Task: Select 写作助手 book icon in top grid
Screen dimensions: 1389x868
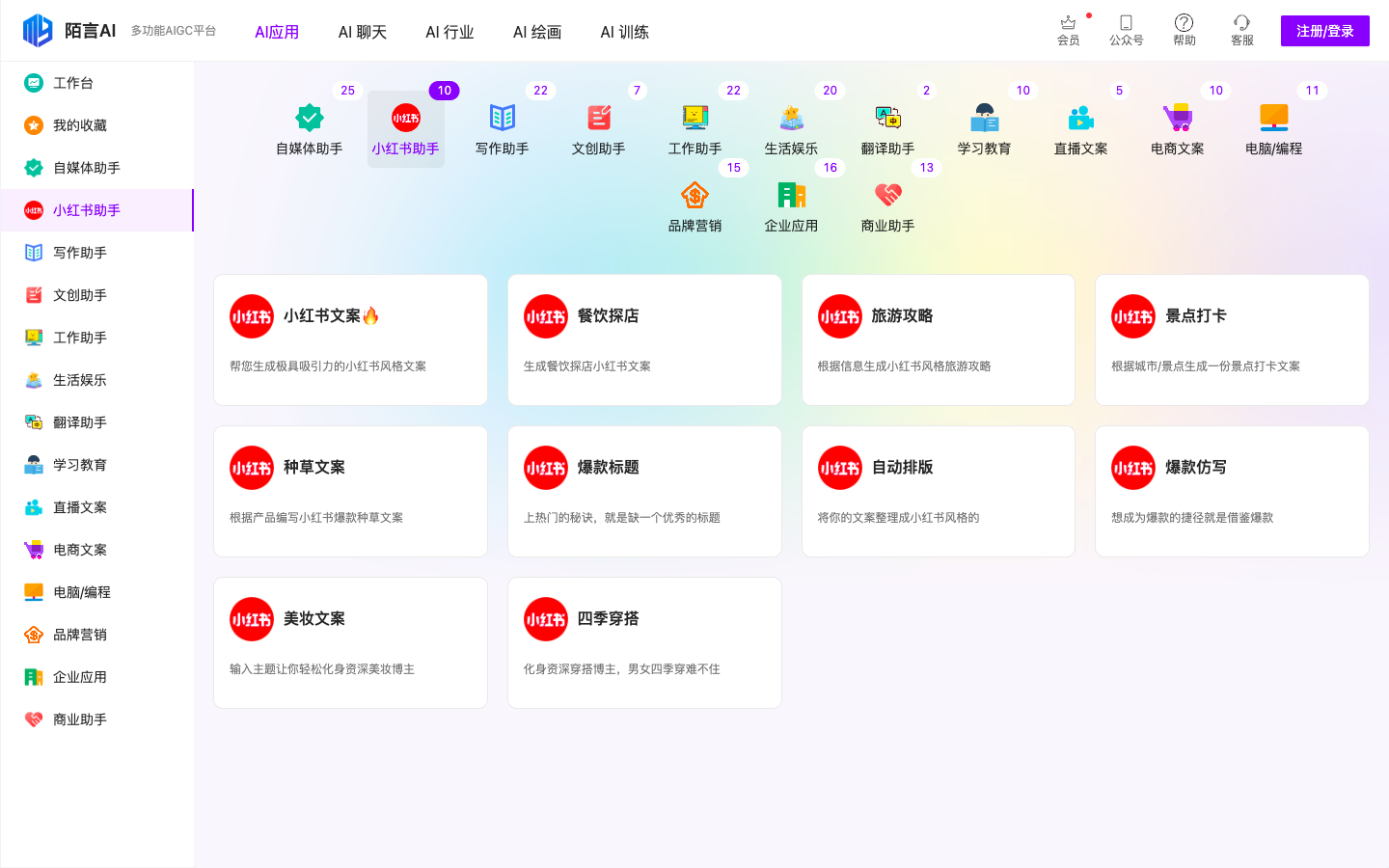Action: coord(503,118)
